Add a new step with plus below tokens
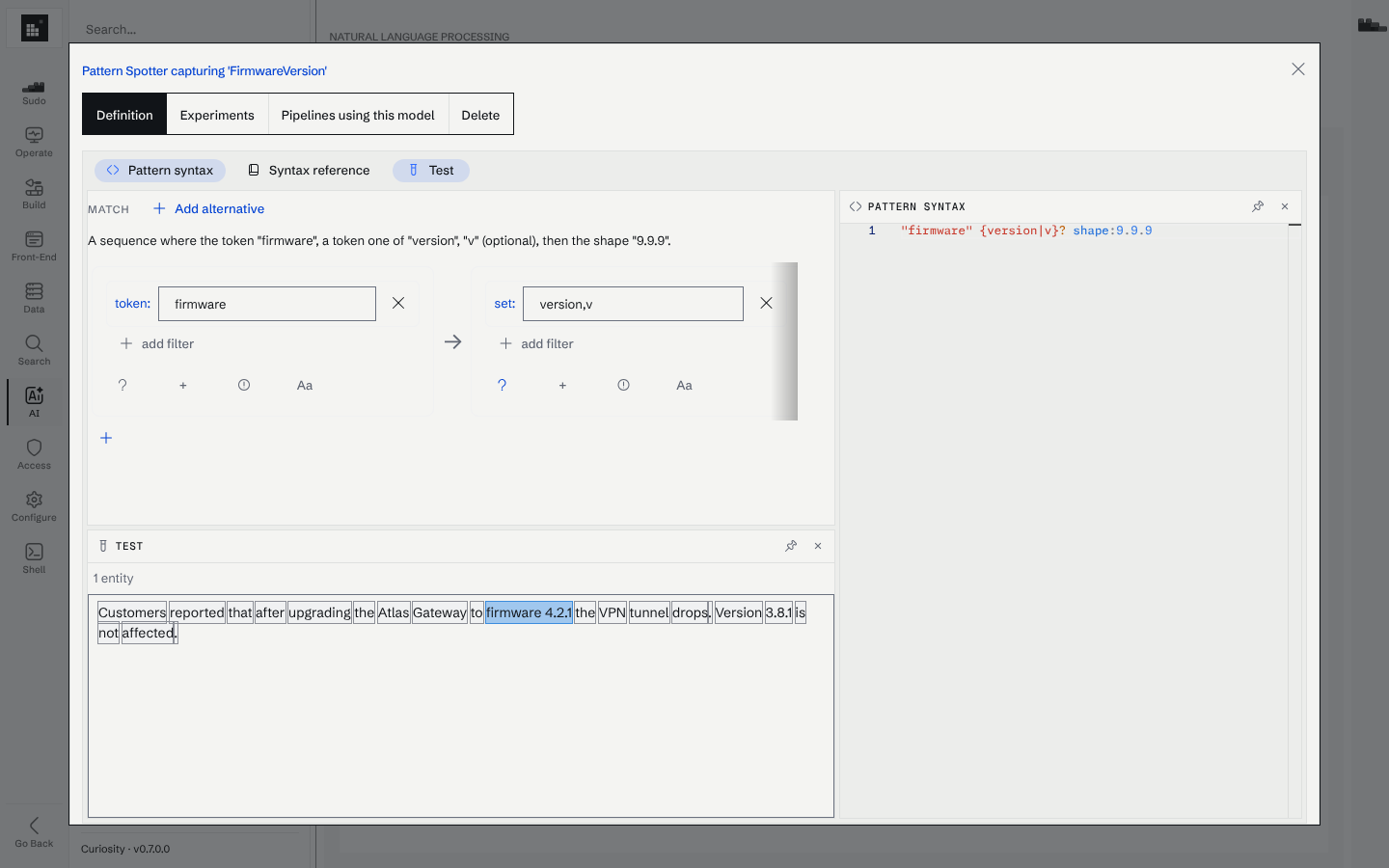Screen dimensions: 1389x868 pyautogui.click(x=106, y=438)
